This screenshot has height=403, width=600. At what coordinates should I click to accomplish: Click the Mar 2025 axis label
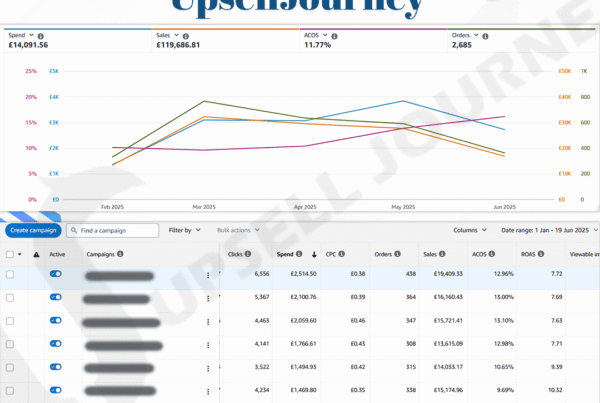coord(204,207)
